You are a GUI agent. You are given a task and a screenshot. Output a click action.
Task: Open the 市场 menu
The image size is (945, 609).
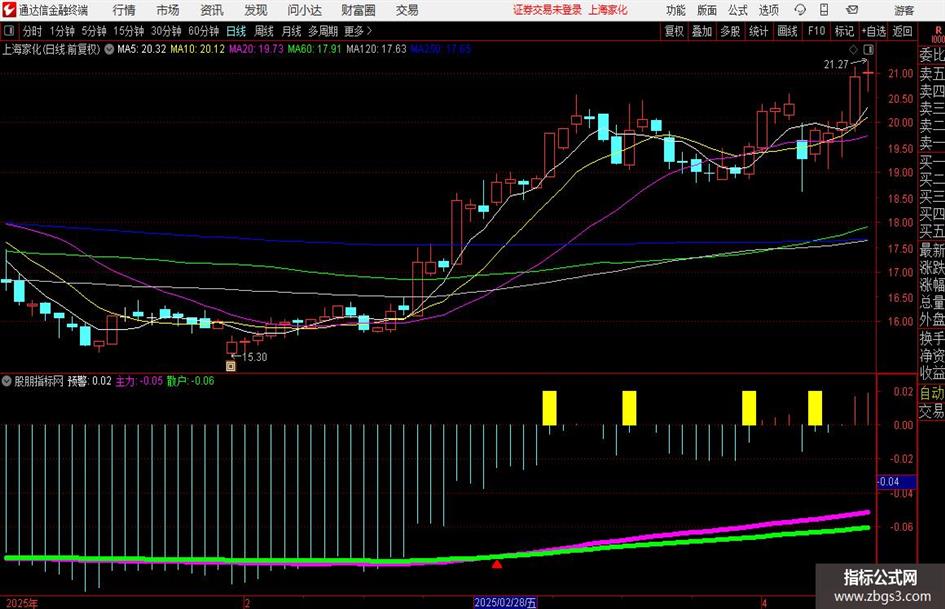click(168, 10)
